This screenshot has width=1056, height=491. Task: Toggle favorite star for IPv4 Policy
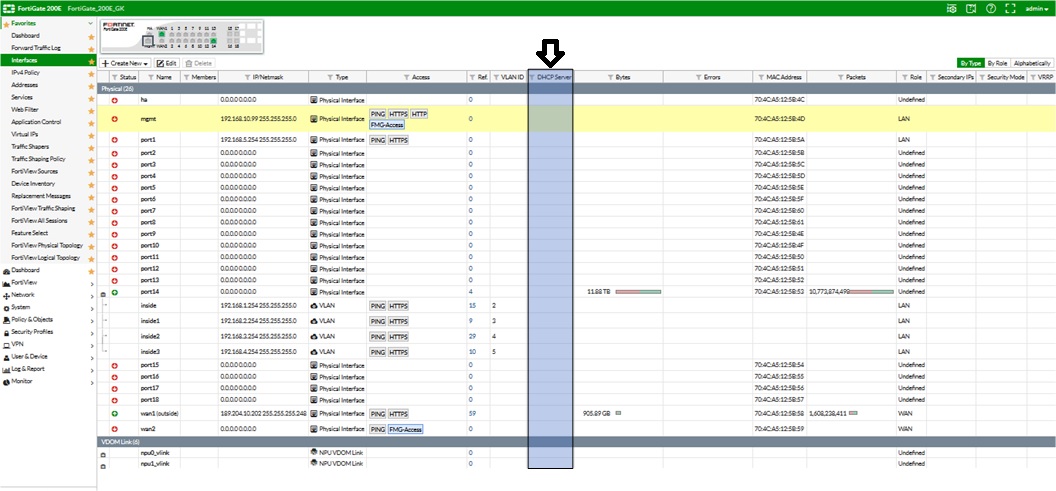click(91, 73)
